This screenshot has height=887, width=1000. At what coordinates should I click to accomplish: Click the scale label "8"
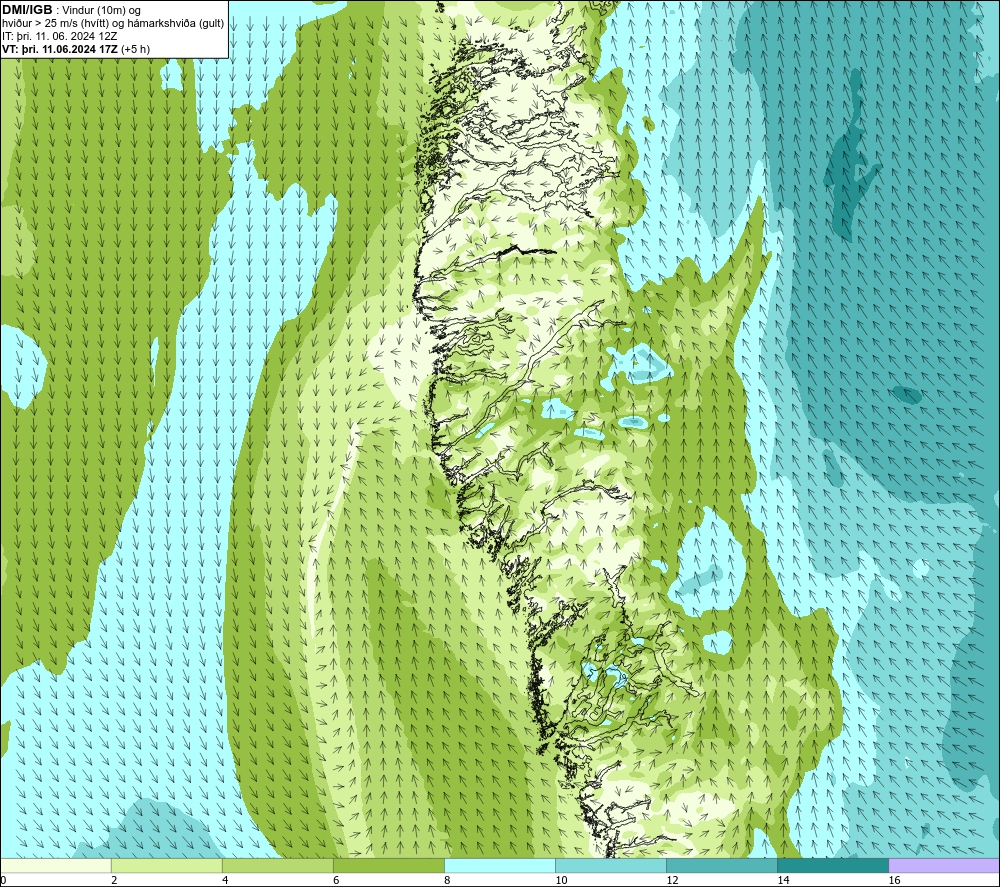pos(447,880)
